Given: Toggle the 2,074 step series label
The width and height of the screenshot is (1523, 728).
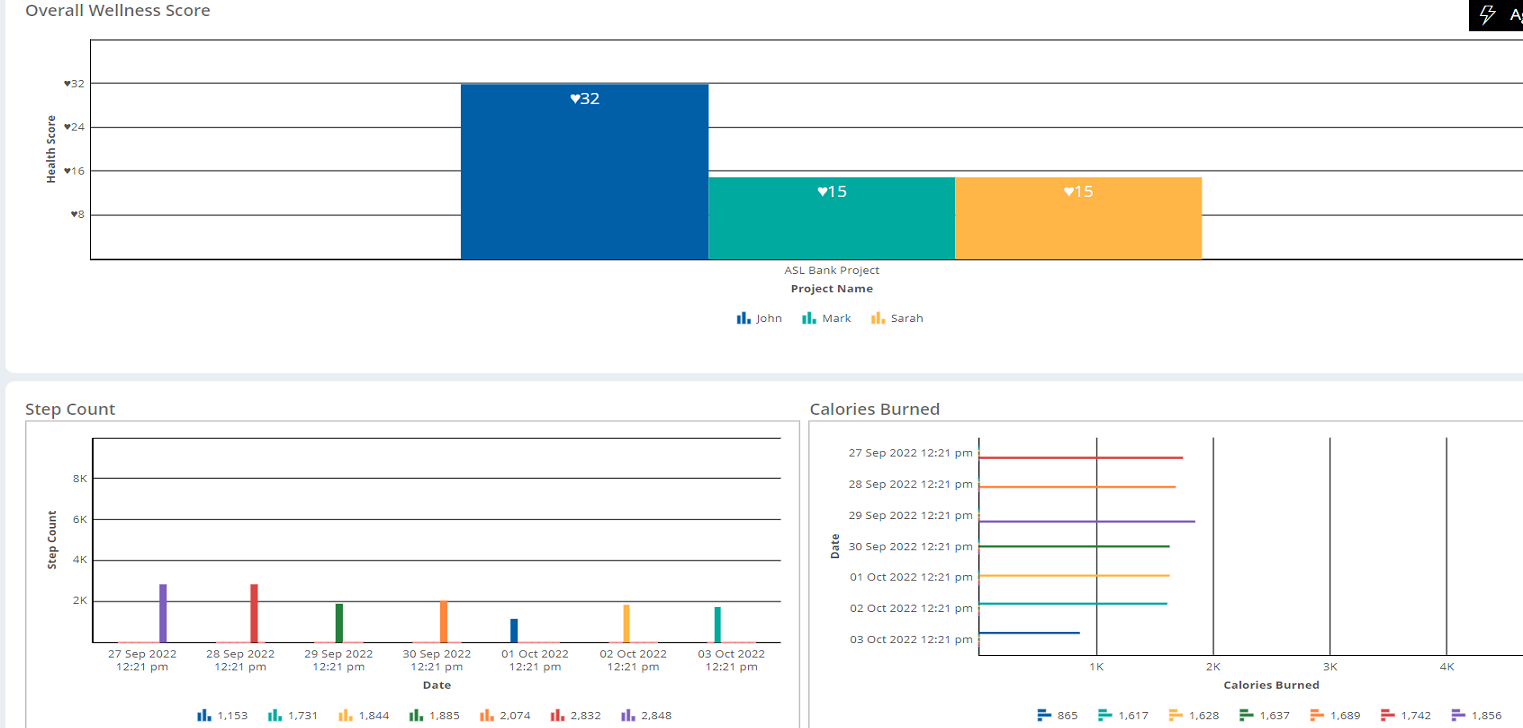Looking at the screenshot, I should 514,716.
